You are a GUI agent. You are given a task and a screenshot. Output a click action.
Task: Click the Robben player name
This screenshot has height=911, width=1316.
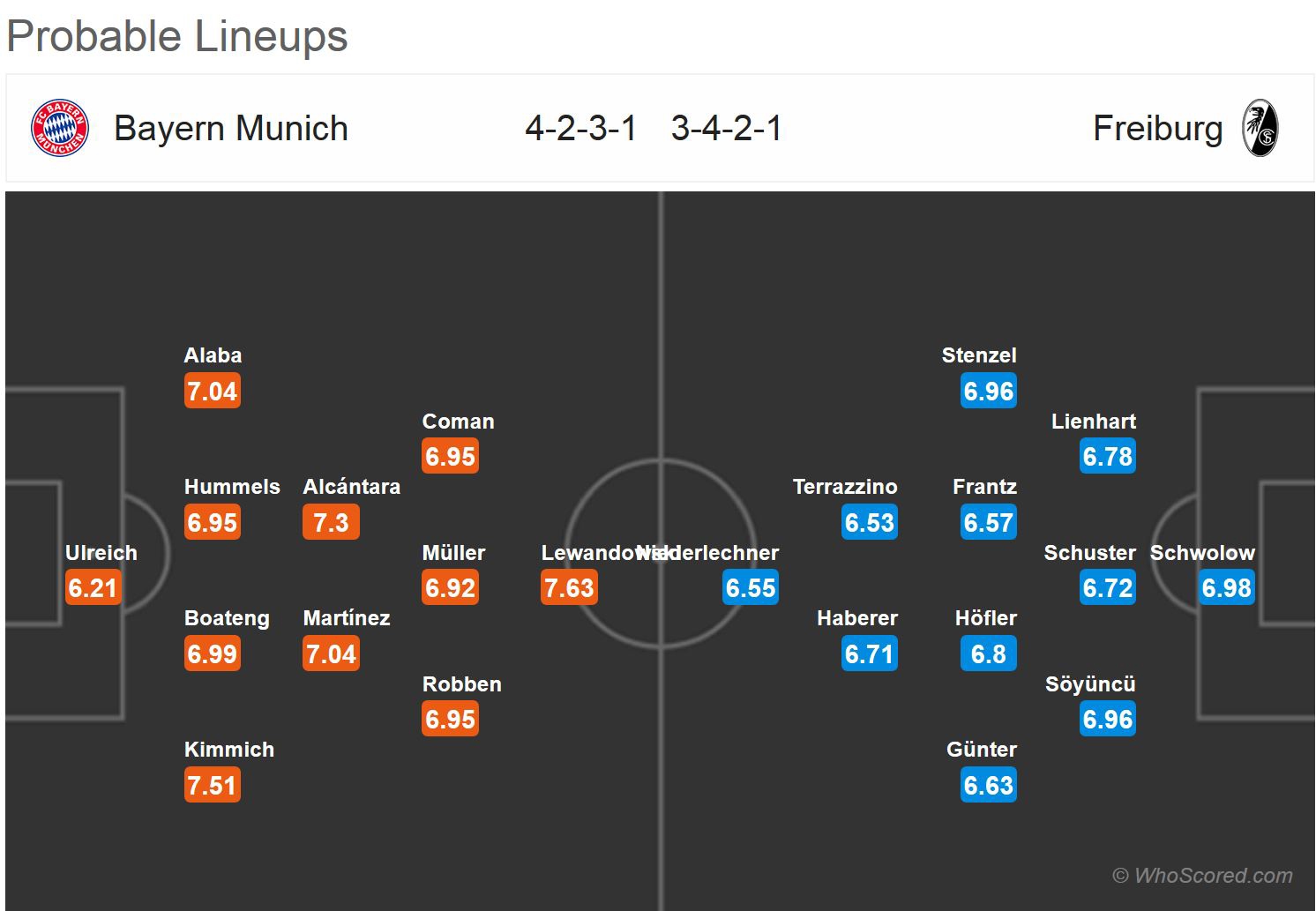point(461,684)
